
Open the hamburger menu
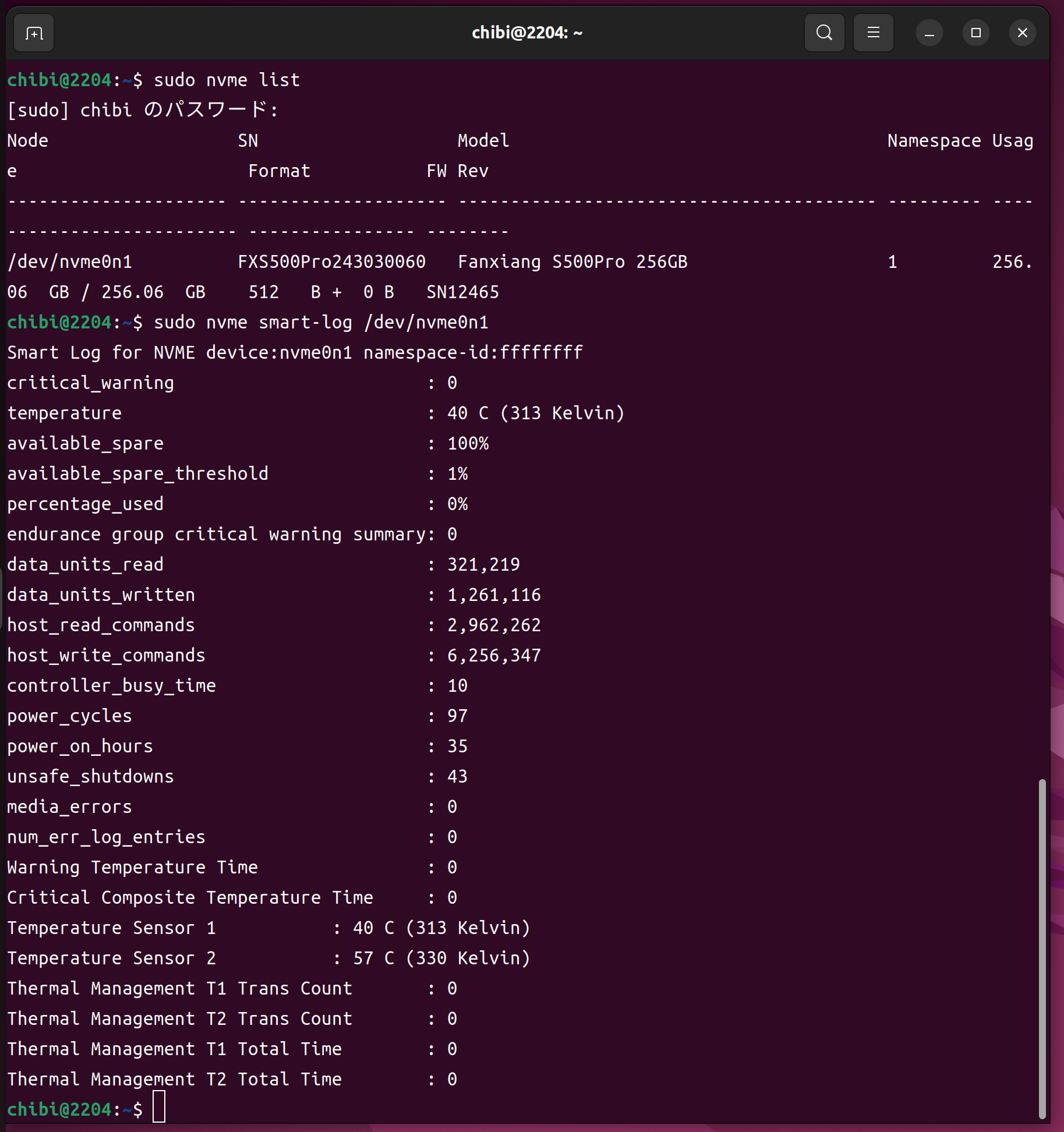coord(873,33)
